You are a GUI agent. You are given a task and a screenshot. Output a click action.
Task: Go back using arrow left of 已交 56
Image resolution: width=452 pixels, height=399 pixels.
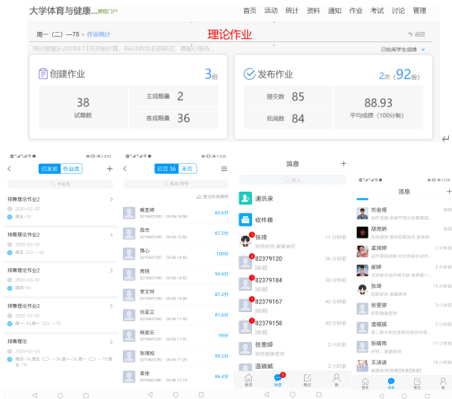[x=125, y=169]
